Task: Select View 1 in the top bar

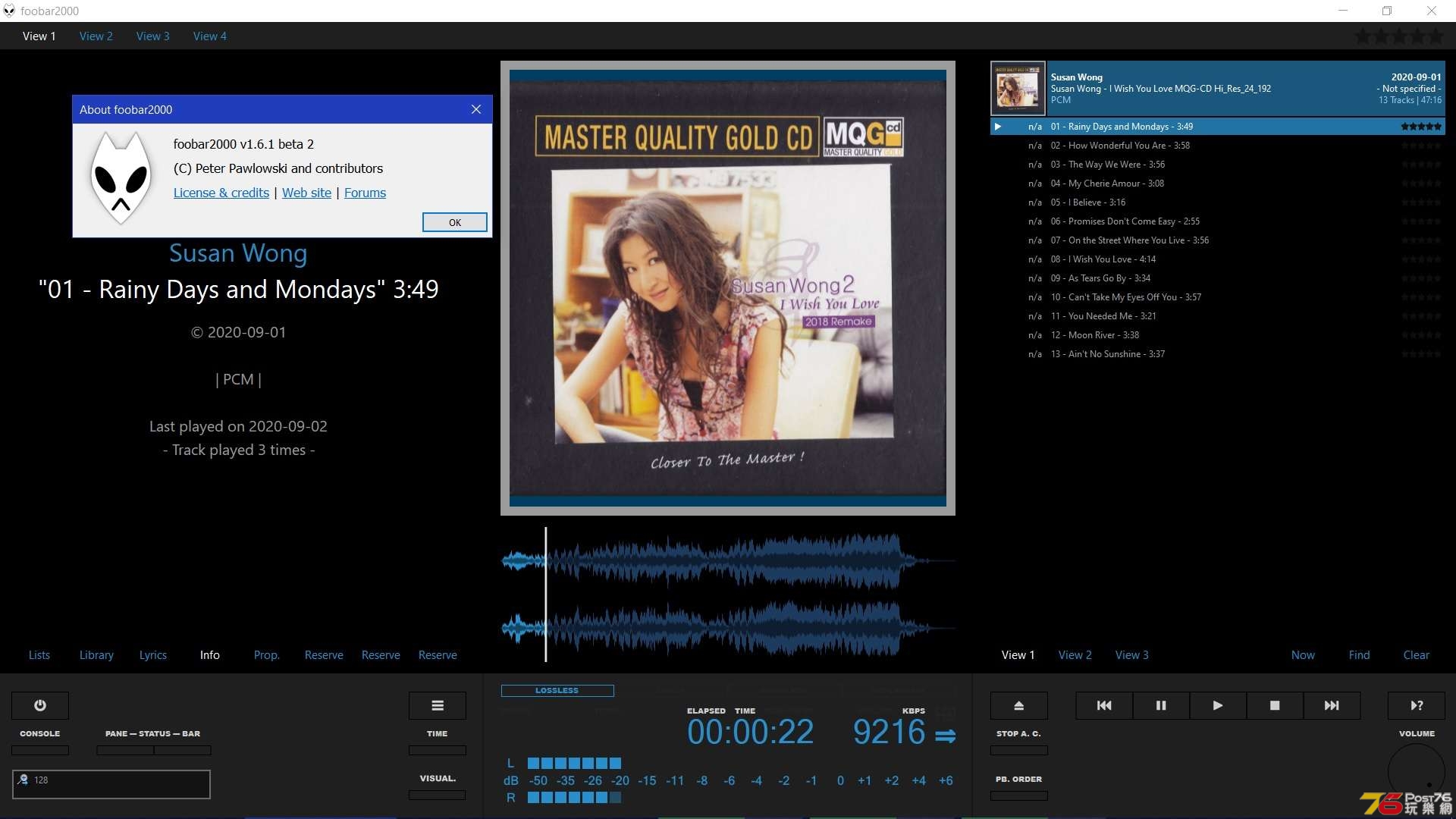Action: [x=39, y=36]
